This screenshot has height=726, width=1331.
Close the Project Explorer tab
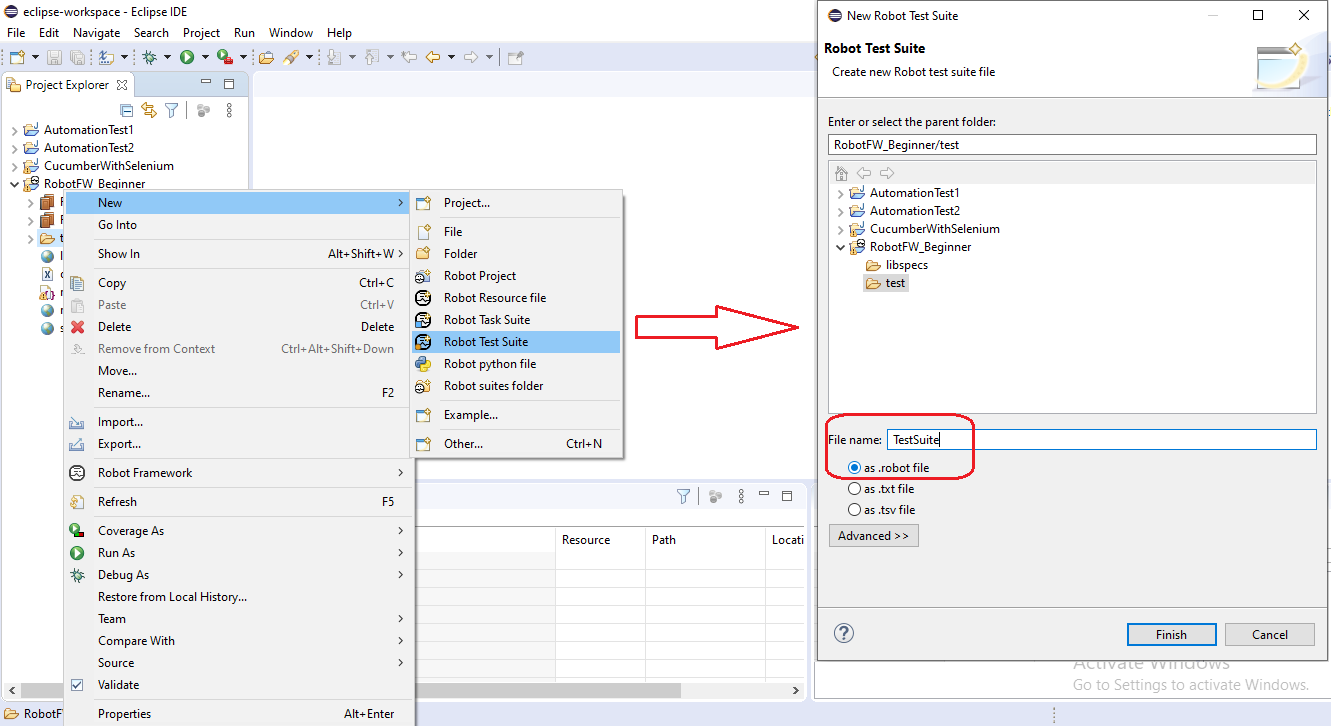pyautogui.click(x=122, y=85)
